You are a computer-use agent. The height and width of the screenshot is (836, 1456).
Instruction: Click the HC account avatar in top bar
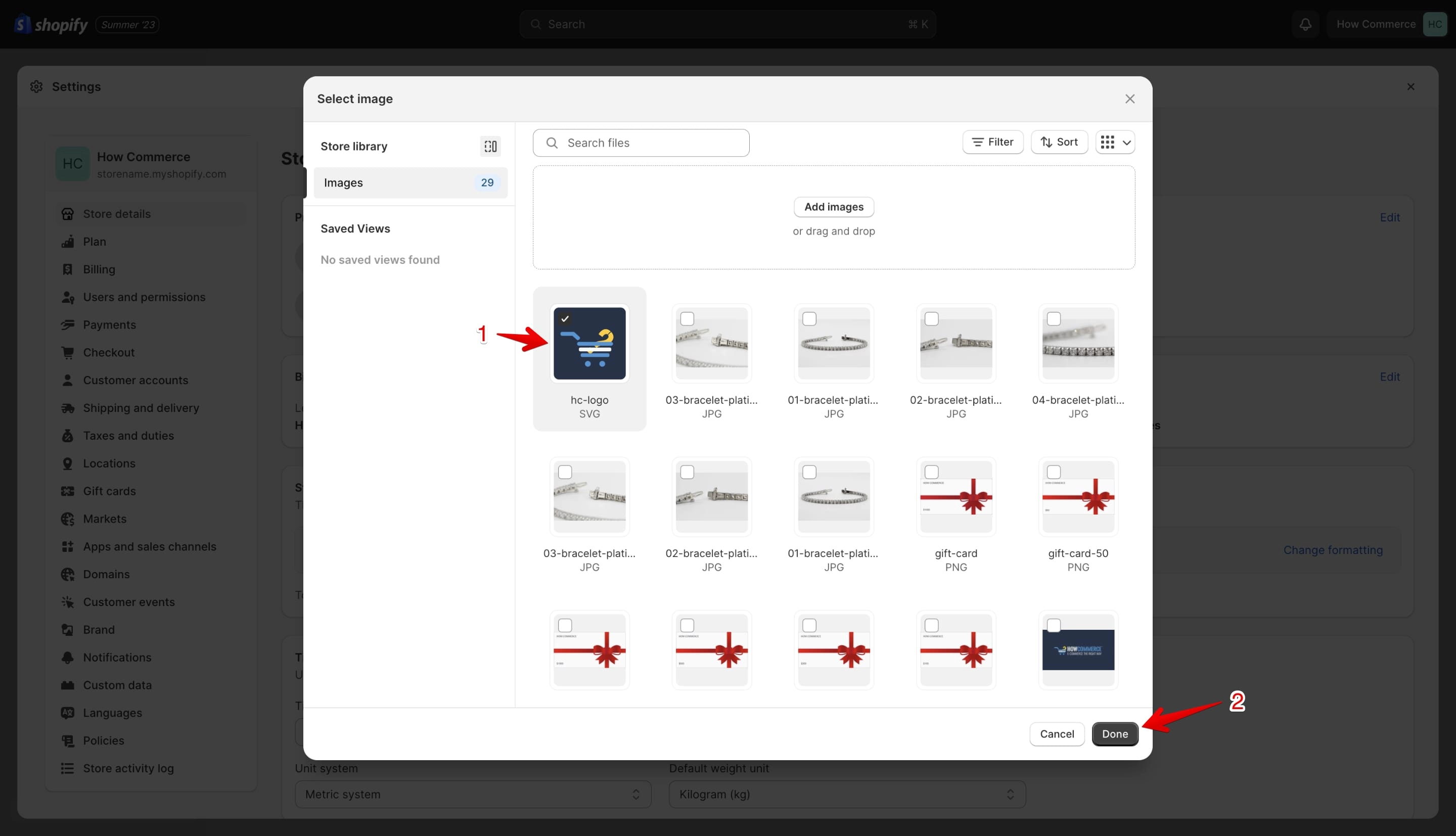pyautogui.click(x=1434, y=24)
